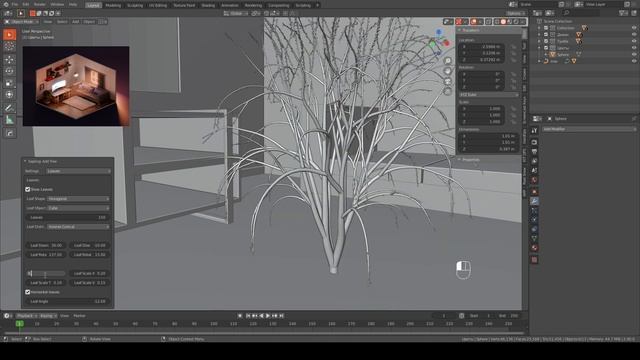Open the Object properties tab icon

pyautogui.click(x=534, y=191)
